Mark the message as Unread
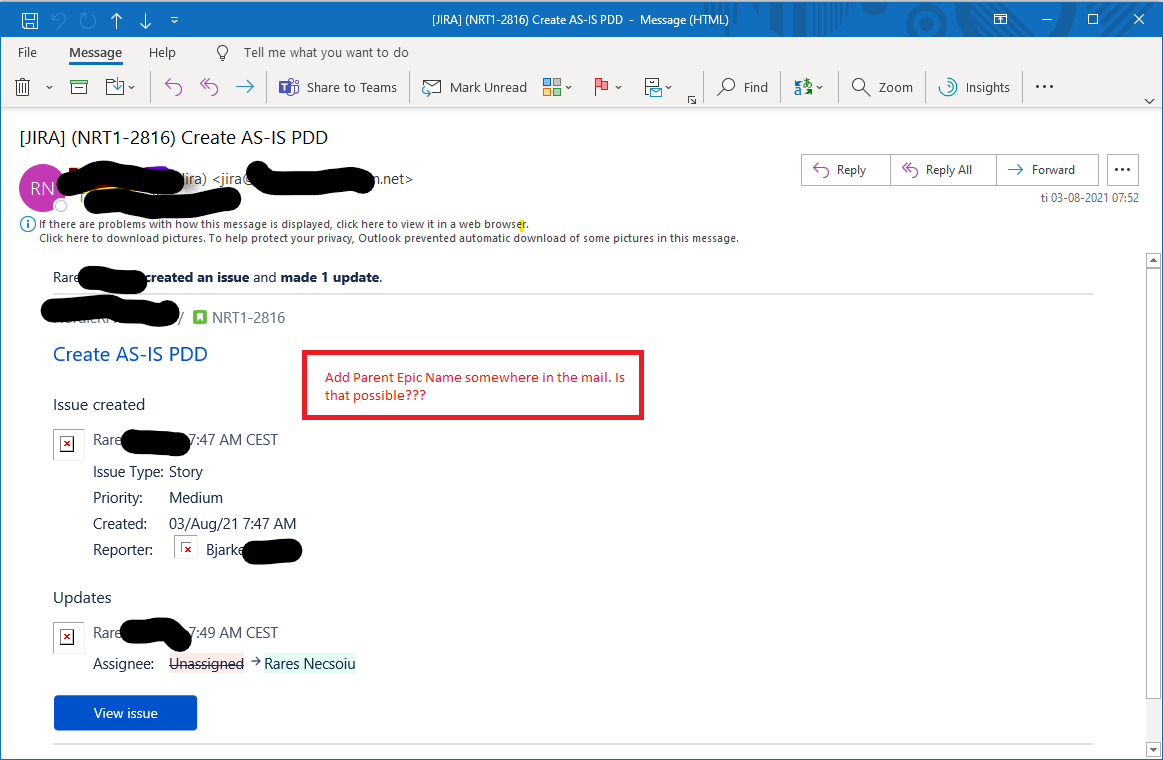 (x=474, y=87)
